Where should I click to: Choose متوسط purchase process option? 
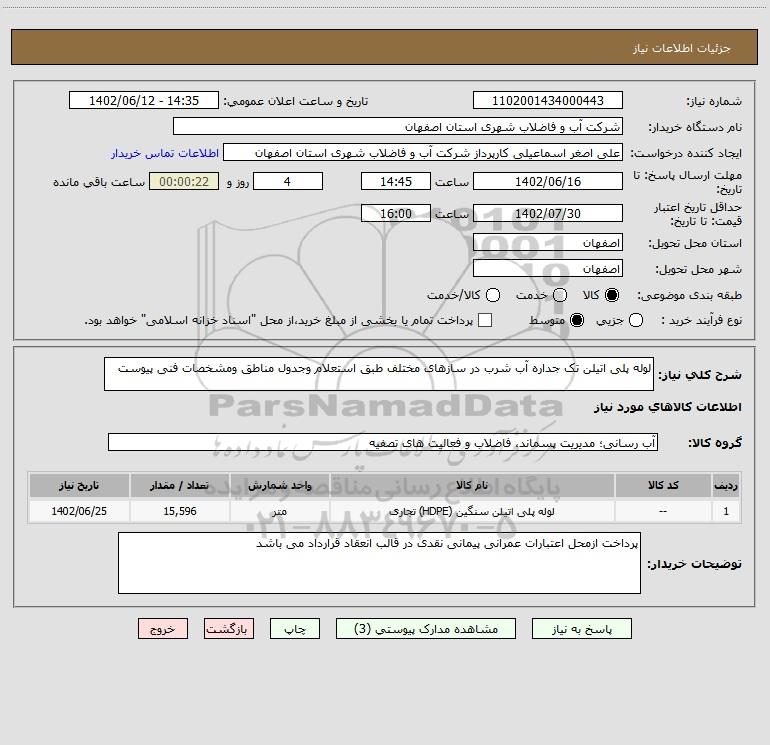pos(577,320)
